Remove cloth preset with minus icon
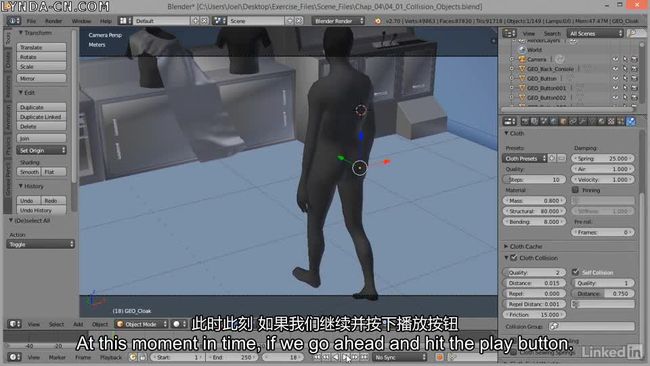Viewport: 650px width, 366px height. click(x=561, y=158)
